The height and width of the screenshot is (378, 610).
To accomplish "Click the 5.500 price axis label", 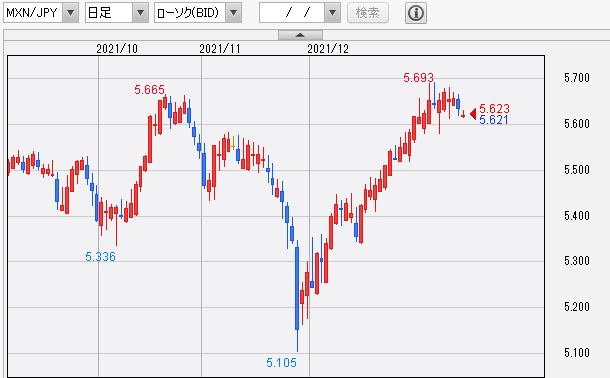I will click(x=577, y=170).
